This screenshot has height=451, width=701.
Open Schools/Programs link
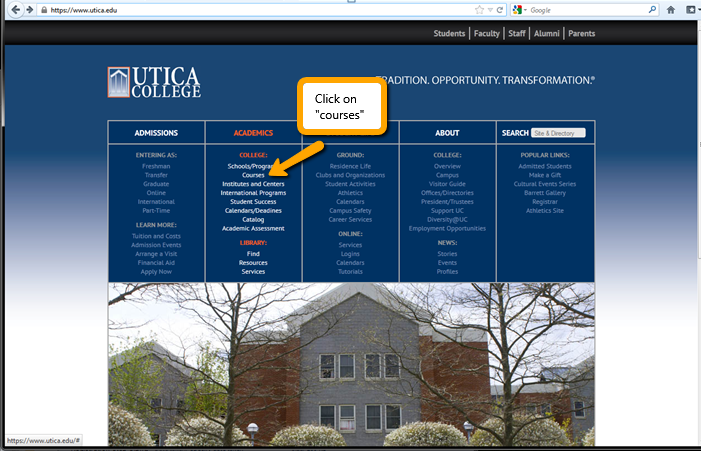249,166
